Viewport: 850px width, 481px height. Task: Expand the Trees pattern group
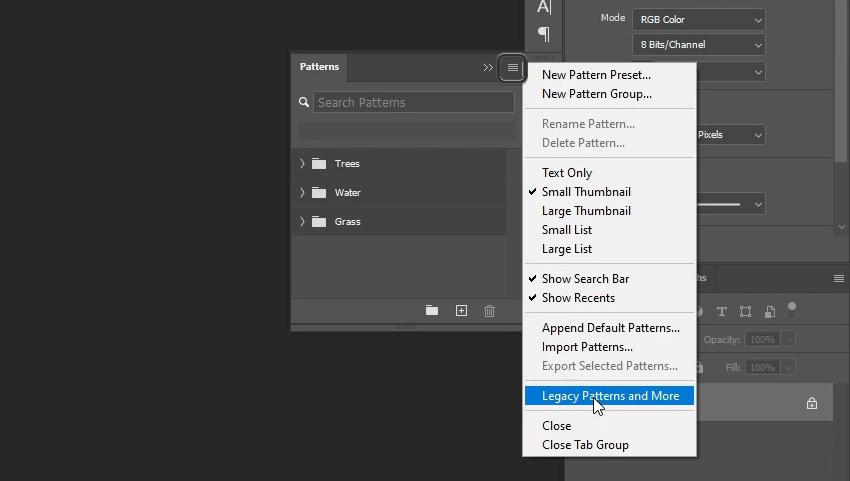point(302,163)
